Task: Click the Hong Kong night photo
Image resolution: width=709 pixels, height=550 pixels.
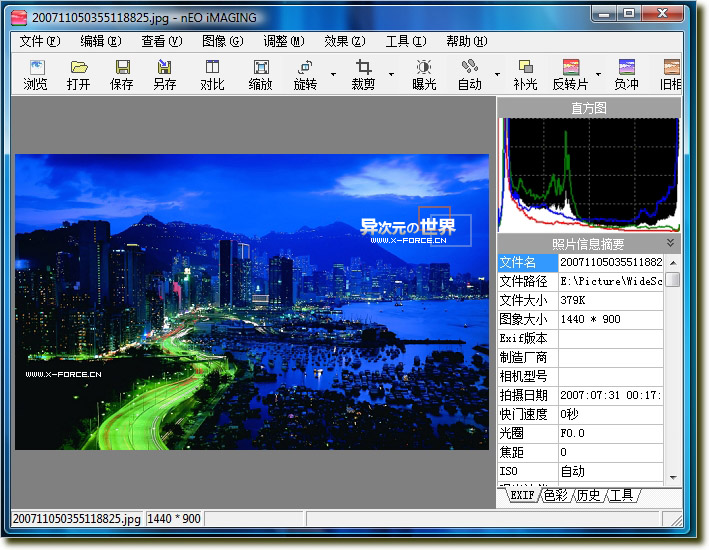Action: pyautogui.click(x=252, y=302)
